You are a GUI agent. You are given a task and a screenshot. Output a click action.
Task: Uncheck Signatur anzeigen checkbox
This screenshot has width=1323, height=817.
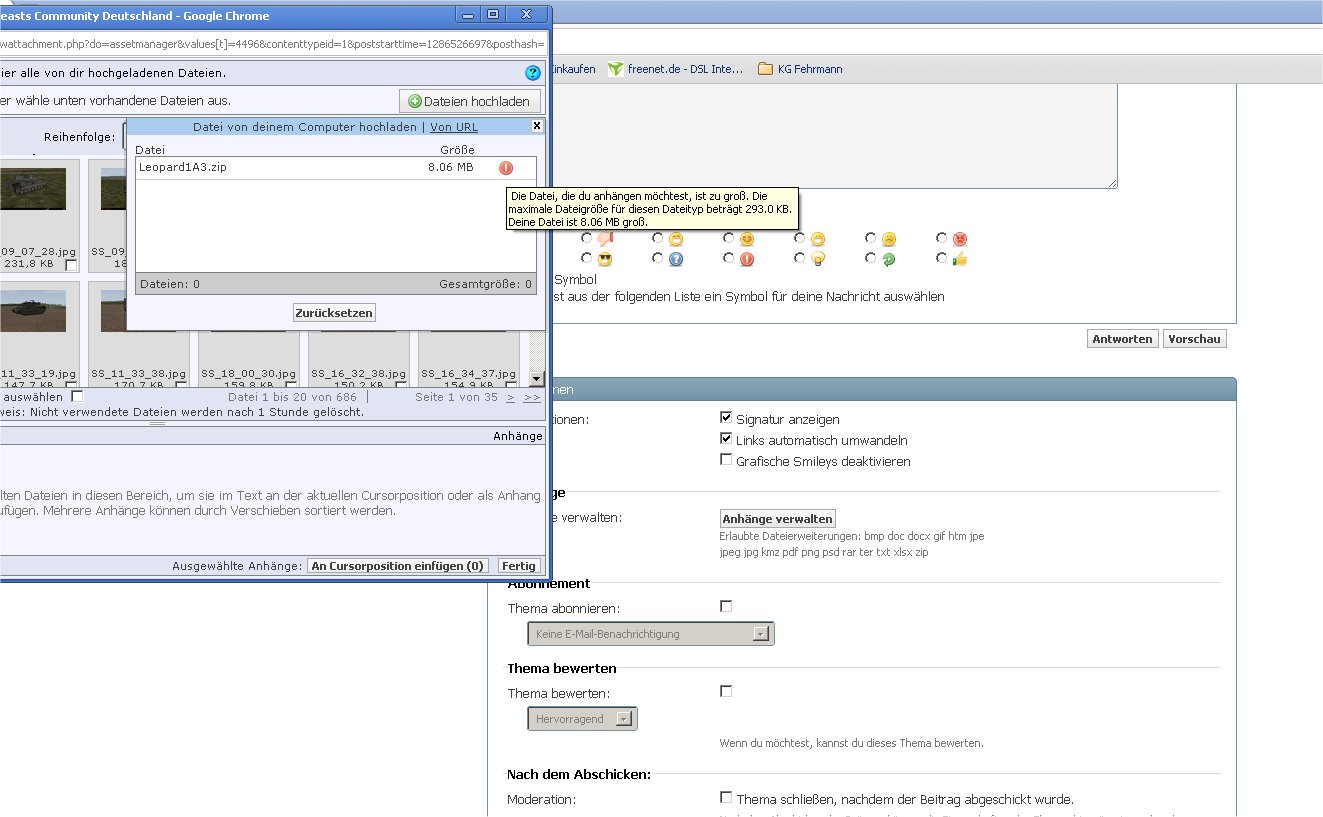pos(726,418)
